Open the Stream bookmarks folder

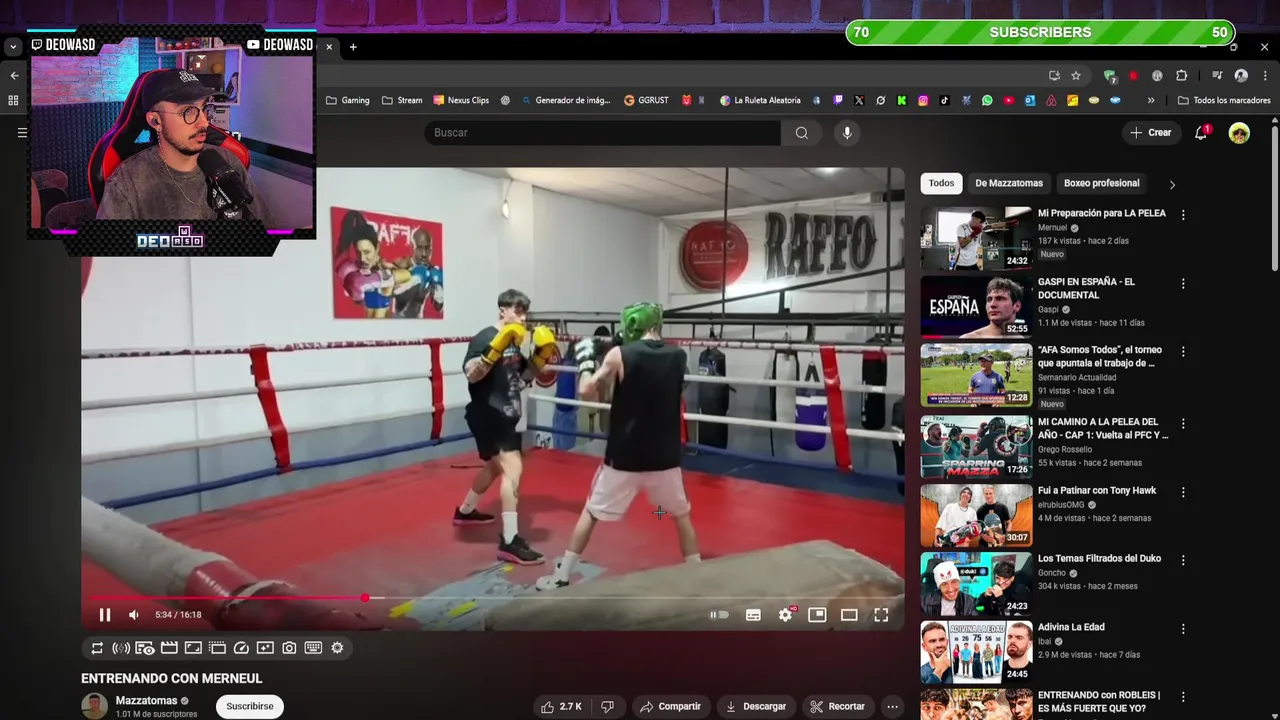(402, 100)
